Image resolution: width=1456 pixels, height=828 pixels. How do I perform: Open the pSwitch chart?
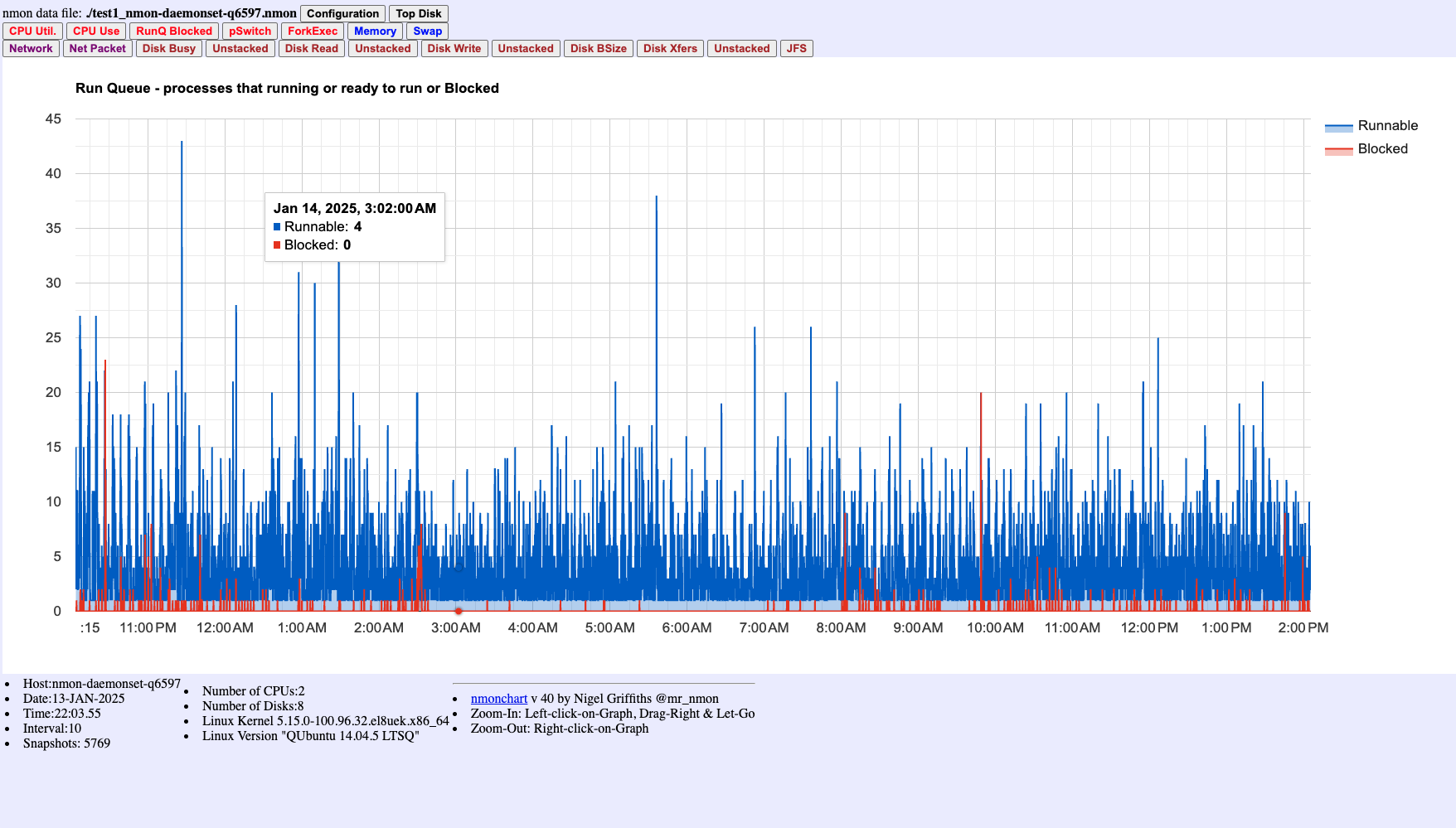point(250,31)
